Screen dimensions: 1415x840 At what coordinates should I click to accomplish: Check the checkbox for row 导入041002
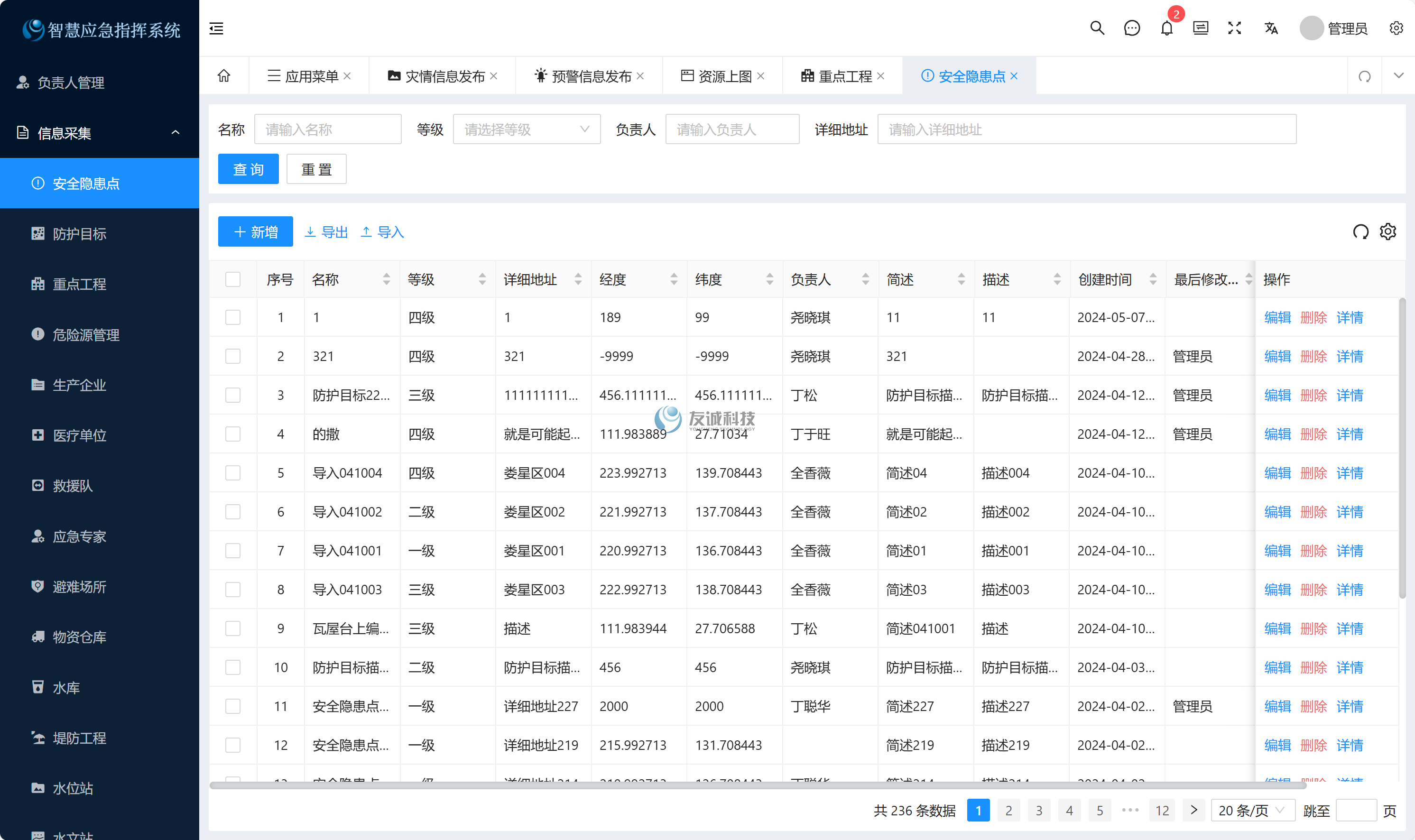pos(232,512)
